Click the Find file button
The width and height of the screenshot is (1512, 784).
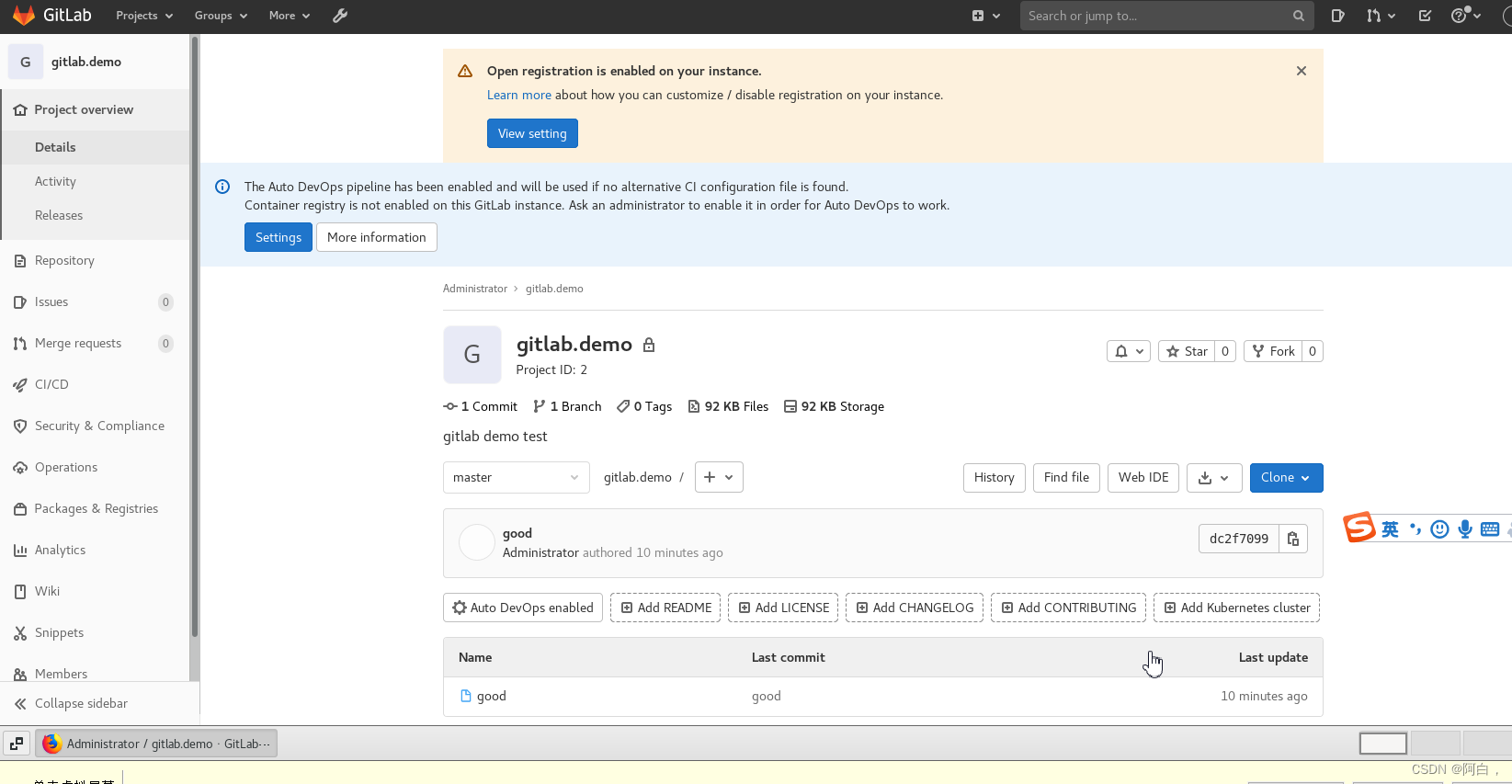tap(1066, 477)
